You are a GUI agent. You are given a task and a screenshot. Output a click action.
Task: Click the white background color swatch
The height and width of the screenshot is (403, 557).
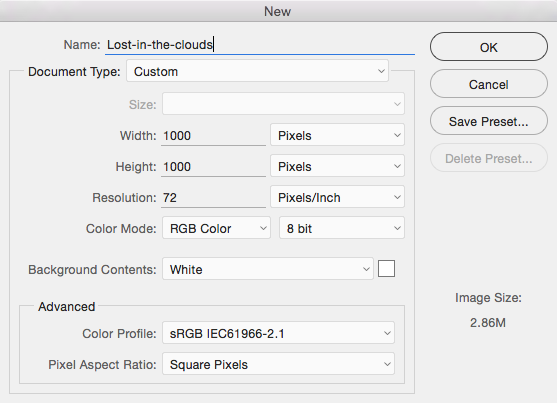pos(386,268)
